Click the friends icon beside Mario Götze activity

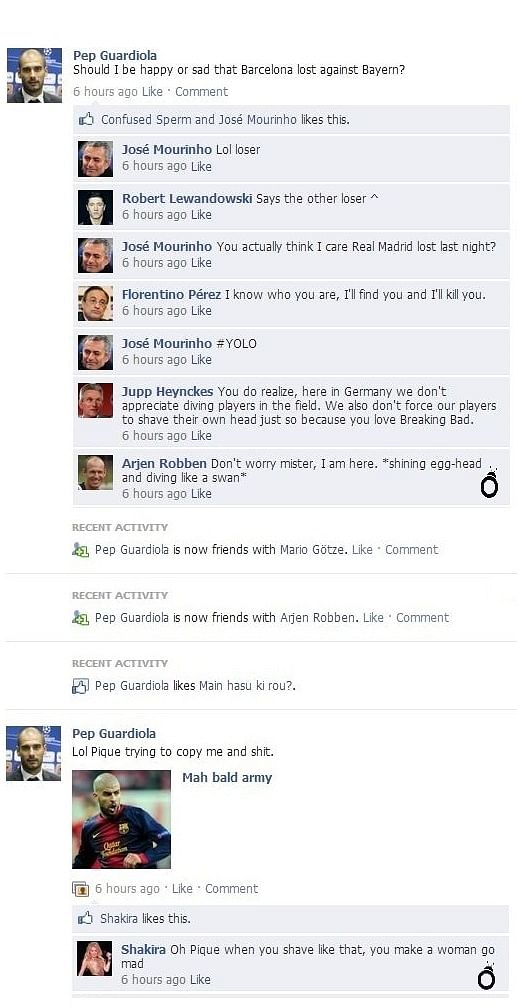[80, 550]
